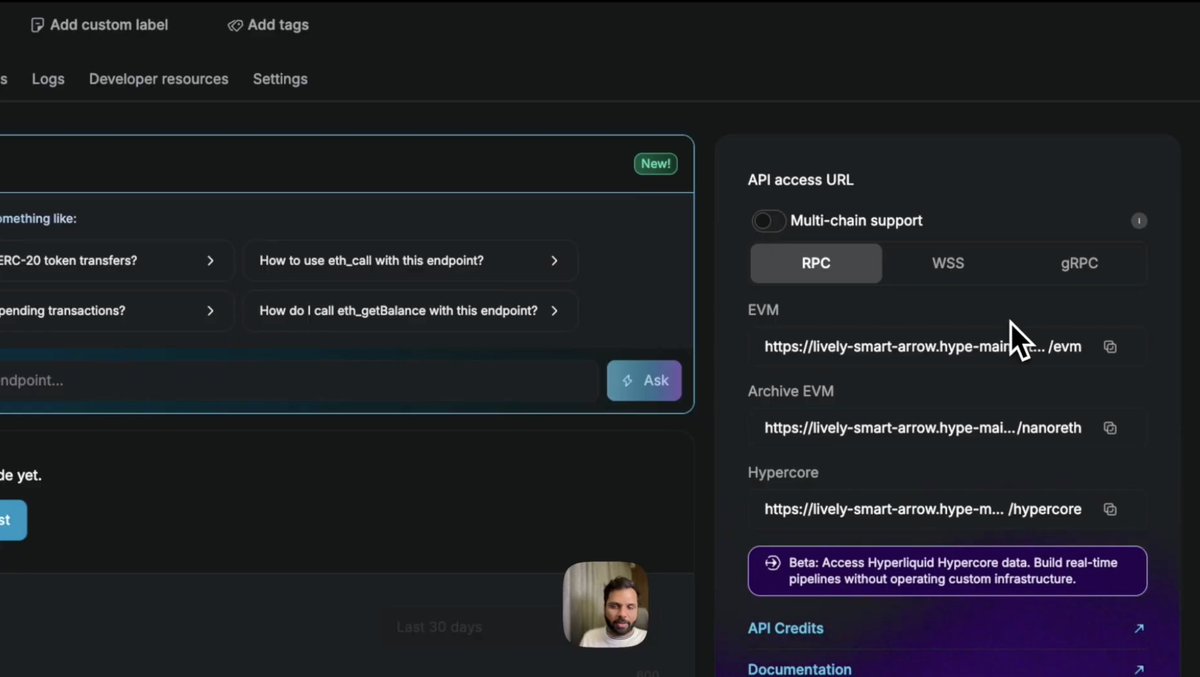Click the Ask button
1200x677 pixels.
coord(644,381)
